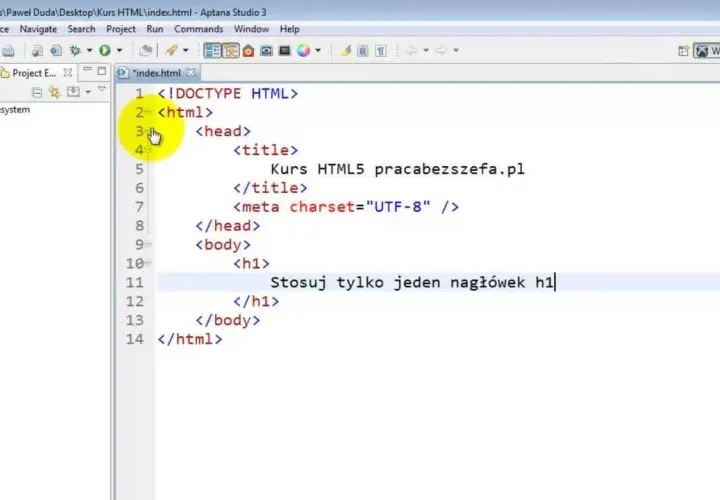Click the Project Explorer toolbar box icon
The width and height of the screenshot is (720, 500).
coord(73,92)
